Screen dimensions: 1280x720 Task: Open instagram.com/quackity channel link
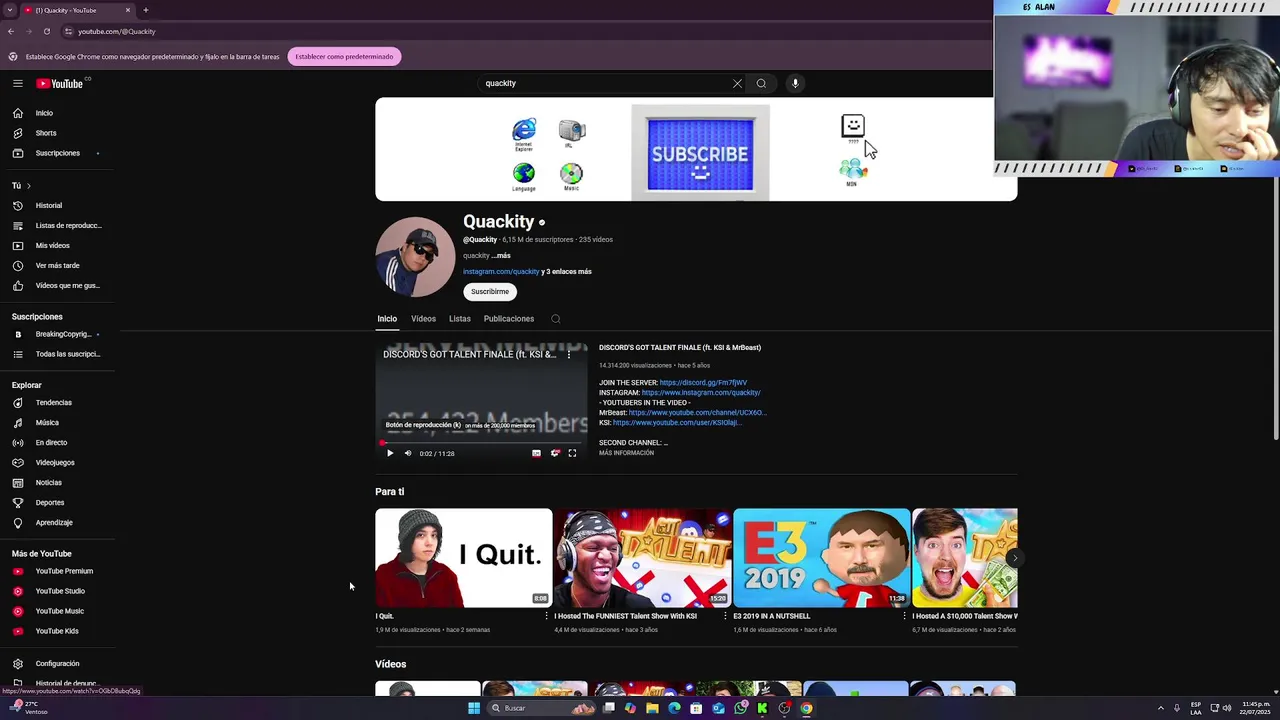(x=501, y=272)
